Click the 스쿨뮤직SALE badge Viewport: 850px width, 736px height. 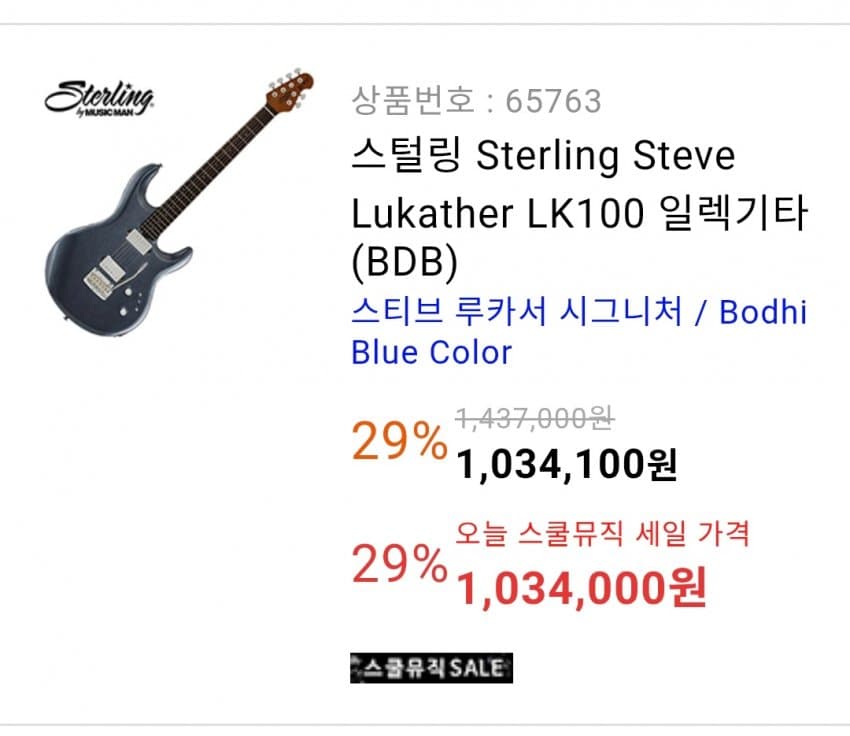431,668
